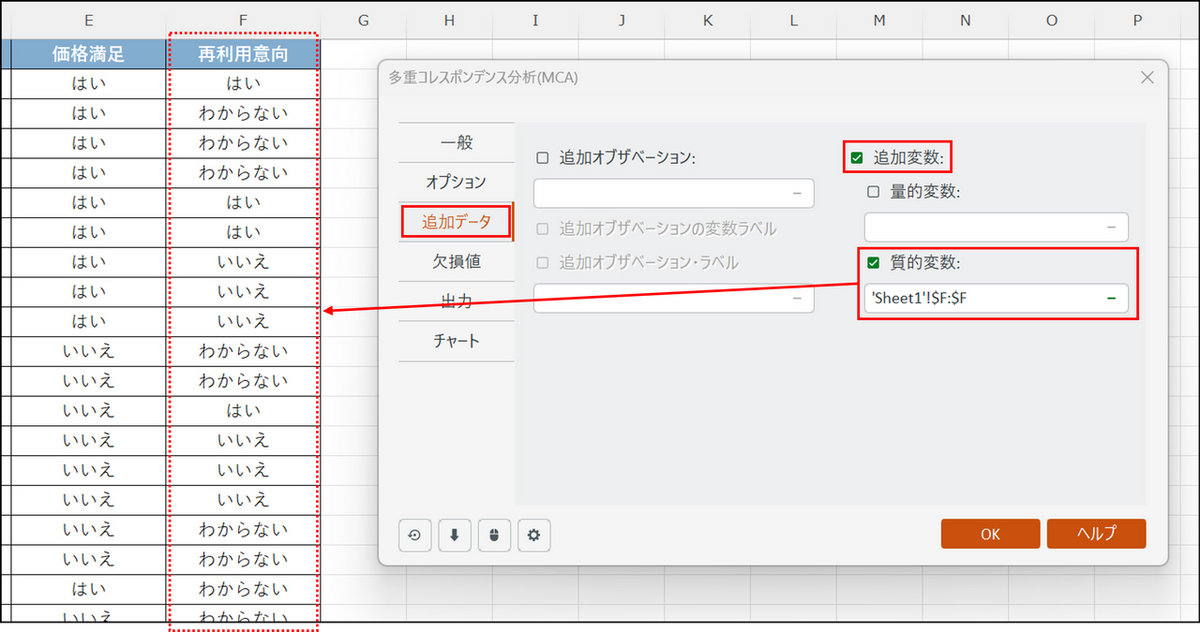1200x632 pixels.
Task: Select the チャート tab
Action: coord(456,341)
